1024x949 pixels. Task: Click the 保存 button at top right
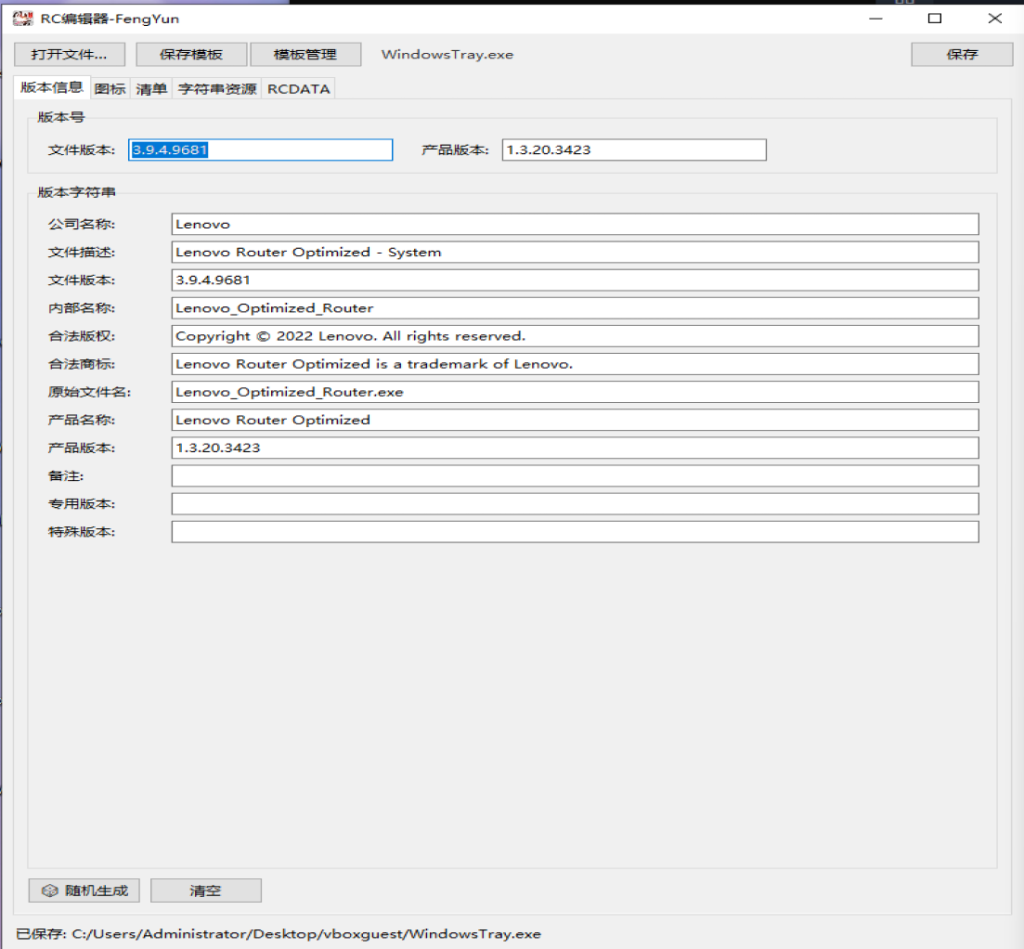pyautogui.click(x=961, y=54)
